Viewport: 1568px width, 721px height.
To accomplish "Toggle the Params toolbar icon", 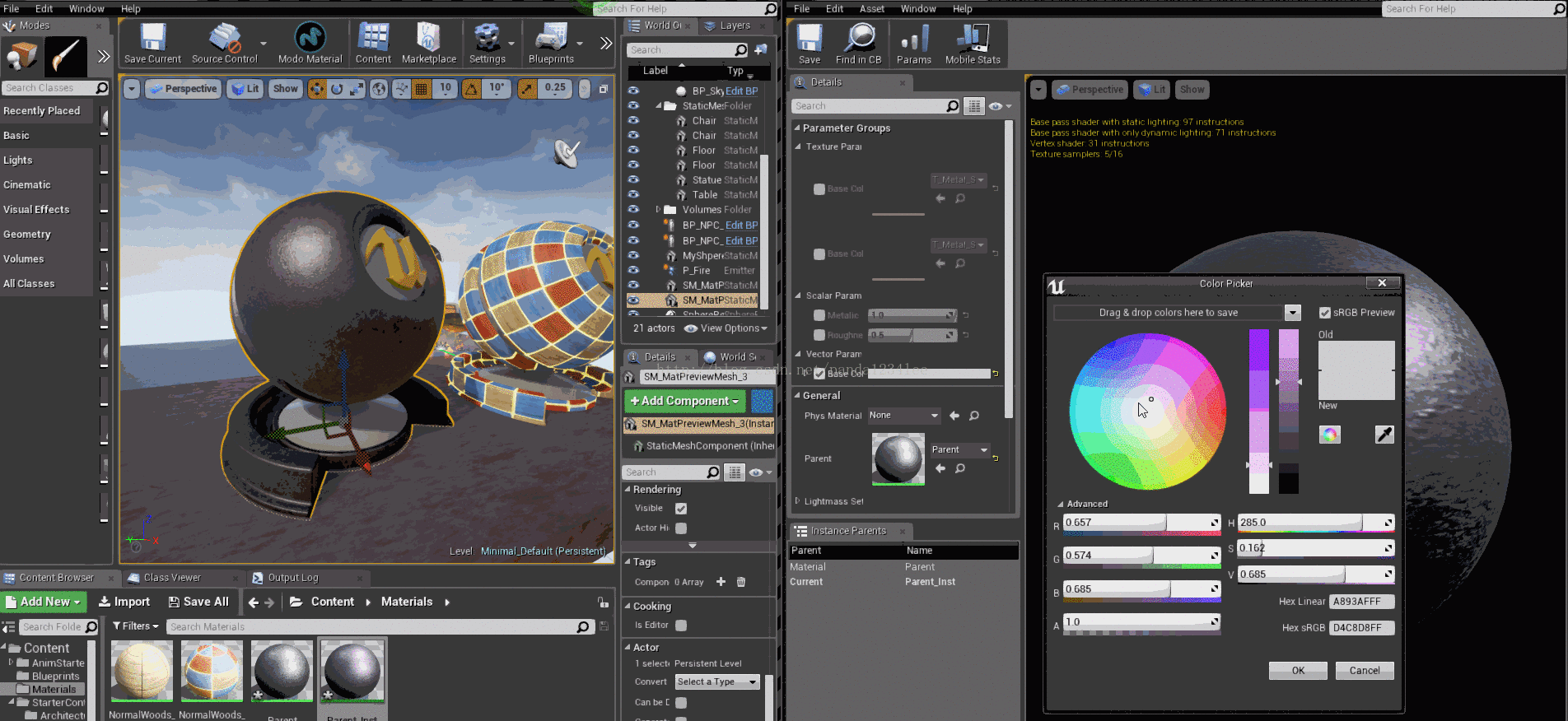I will point(913,43).
